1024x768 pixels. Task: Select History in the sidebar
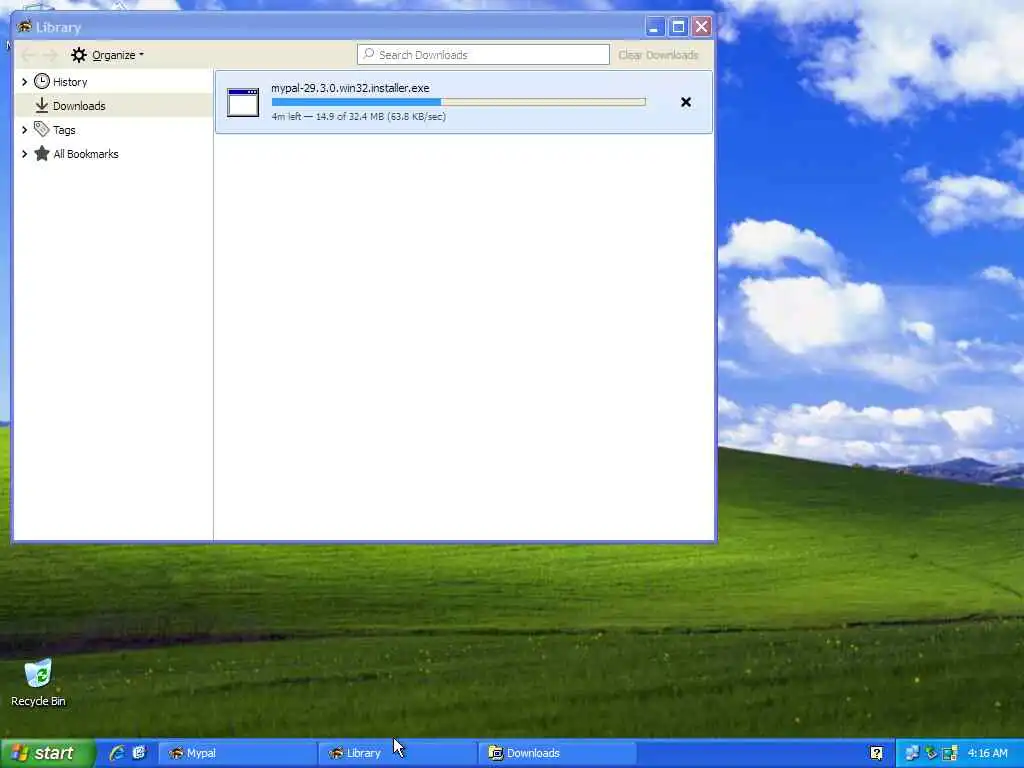70,82
